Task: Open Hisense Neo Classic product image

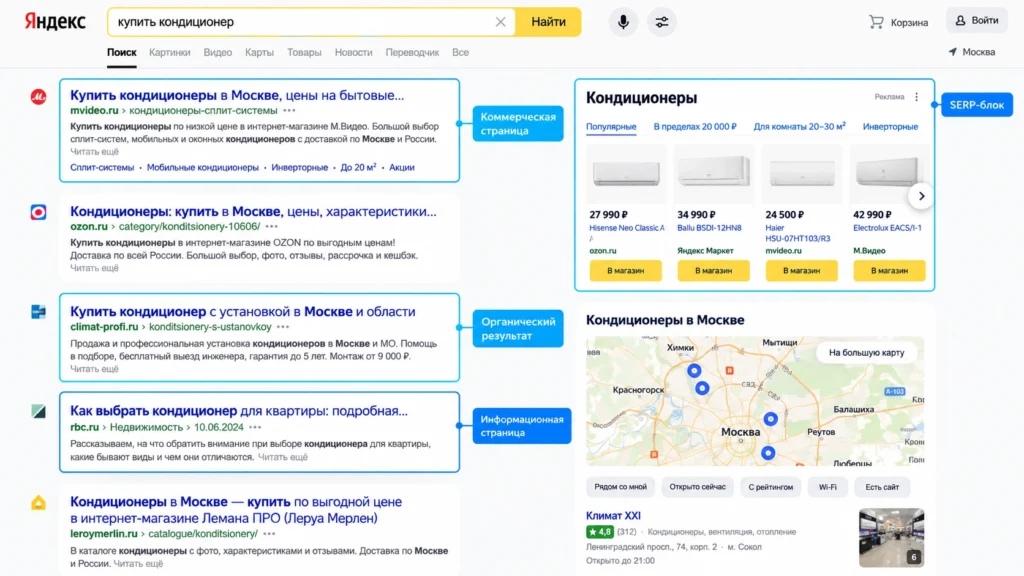Action: 626,174
